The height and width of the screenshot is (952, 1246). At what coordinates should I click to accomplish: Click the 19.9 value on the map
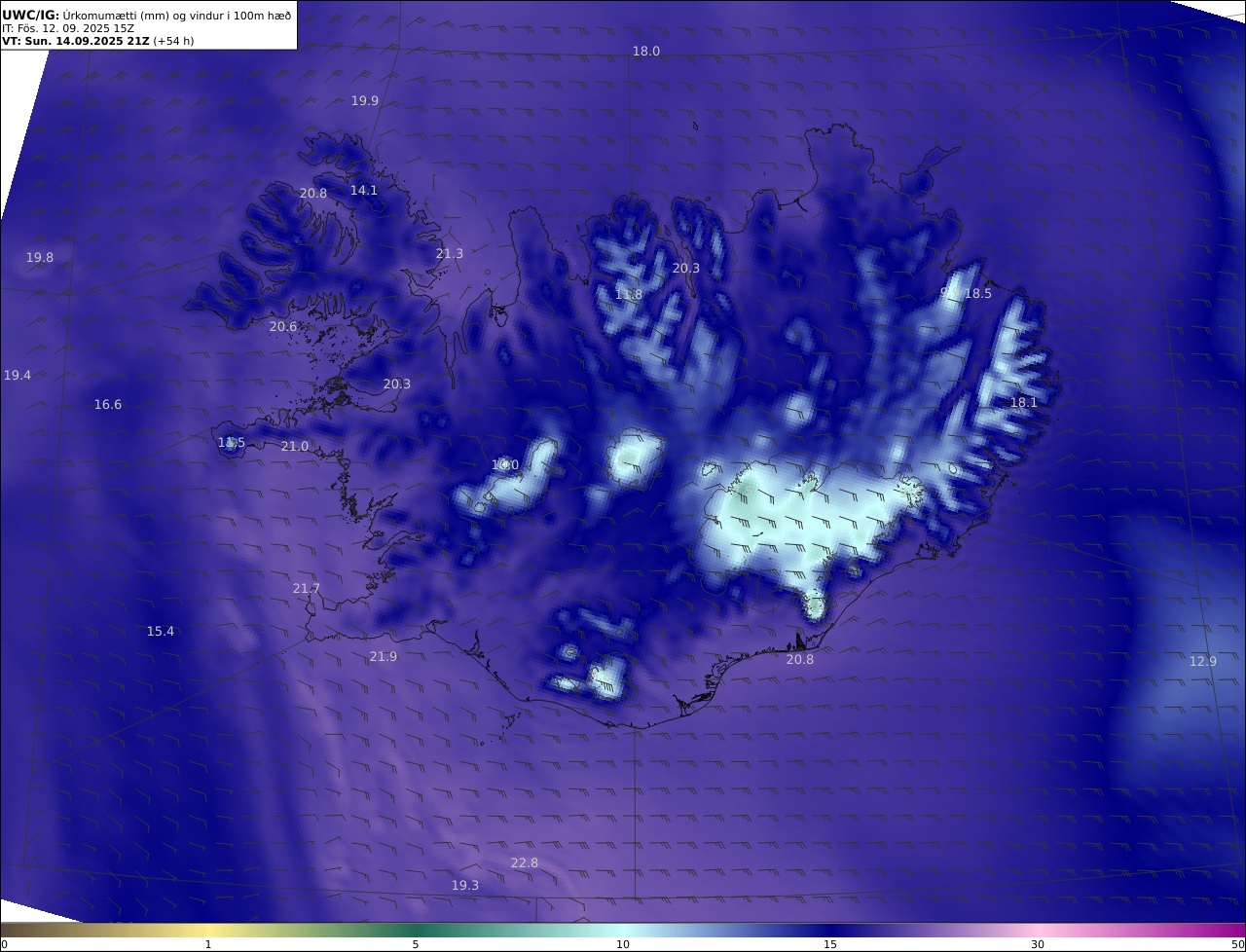[365, 100]
